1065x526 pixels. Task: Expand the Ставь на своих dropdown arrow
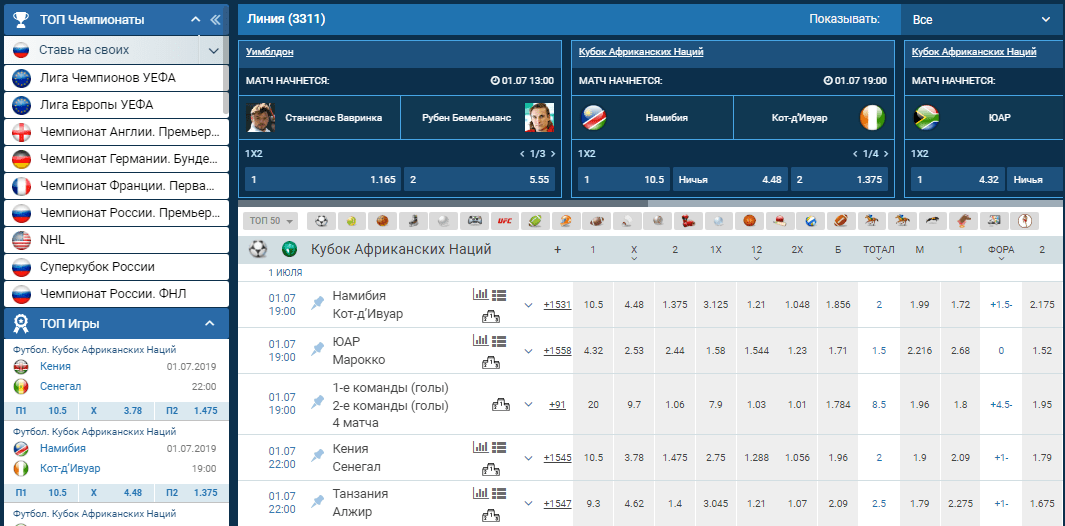point(213,50)
